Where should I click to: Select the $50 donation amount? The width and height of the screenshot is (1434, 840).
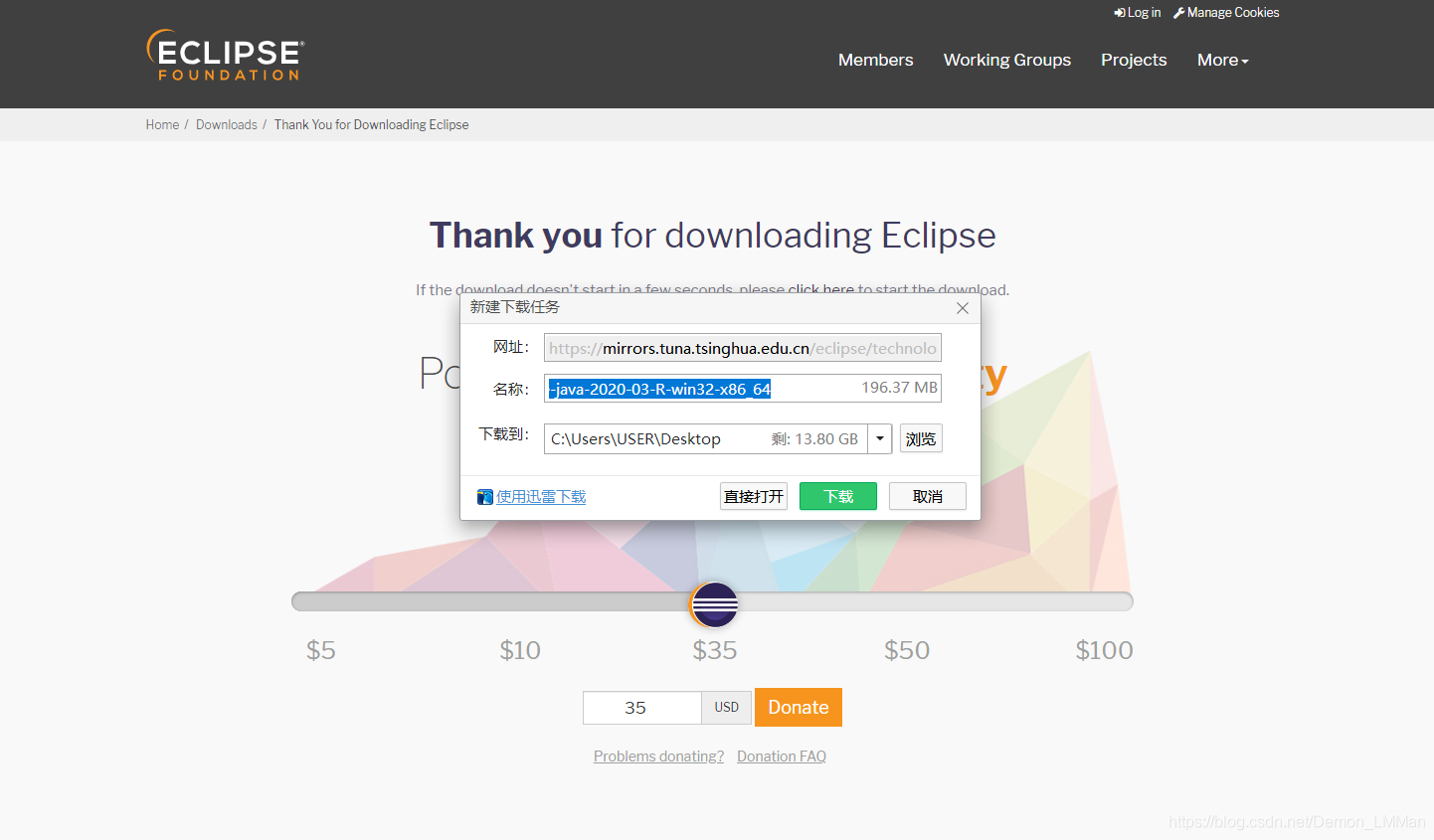click(x=907, y=650)
